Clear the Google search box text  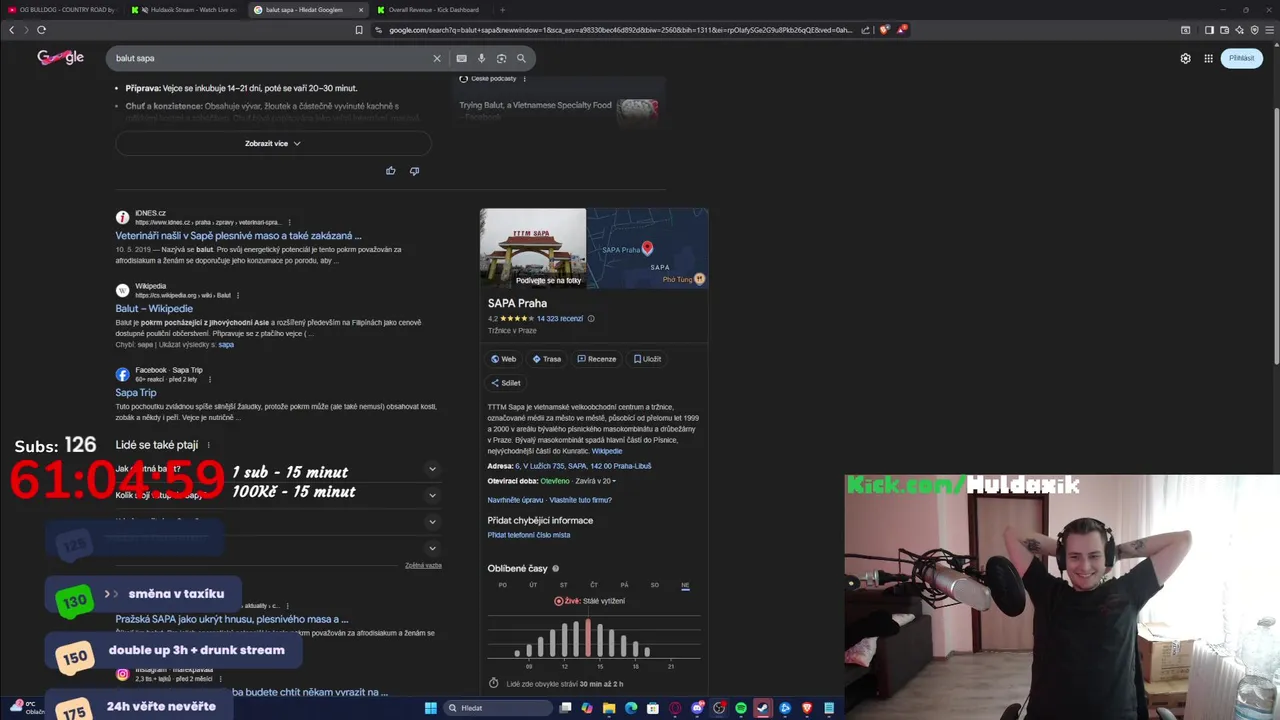(436, 58)
